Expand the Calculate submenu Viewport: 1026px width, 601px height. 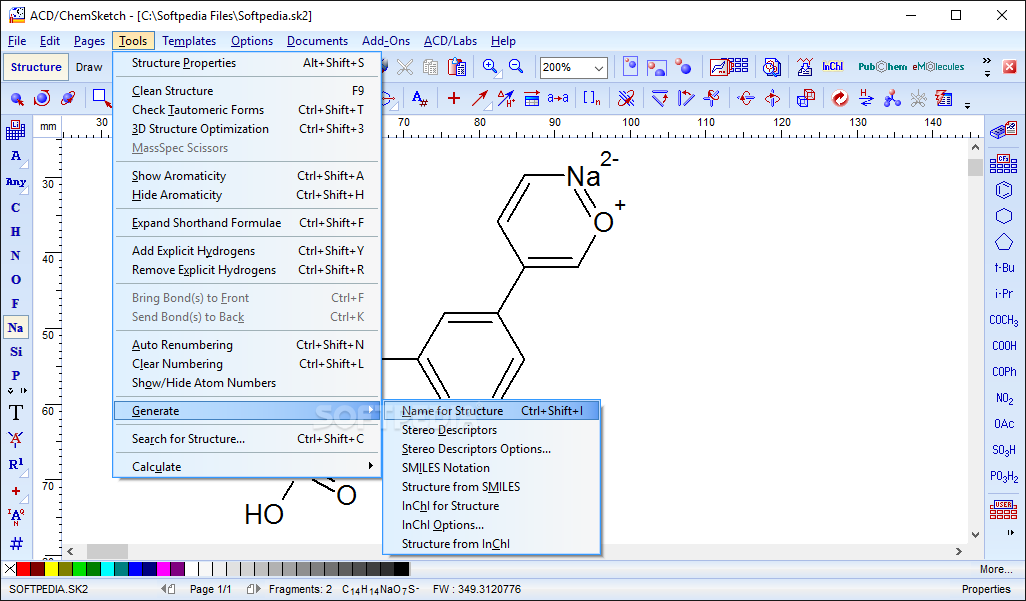tap(247, 467)
